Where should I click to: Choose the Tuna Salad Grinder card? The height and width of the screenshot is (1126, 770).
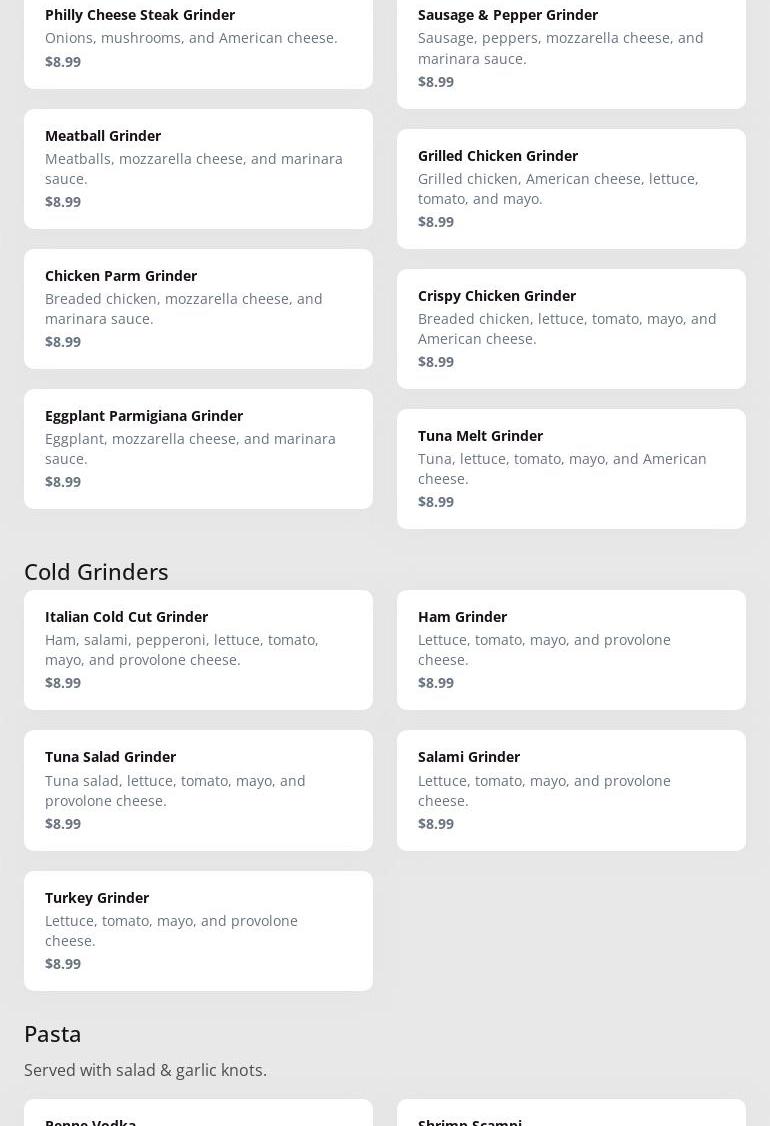(198, 791)
